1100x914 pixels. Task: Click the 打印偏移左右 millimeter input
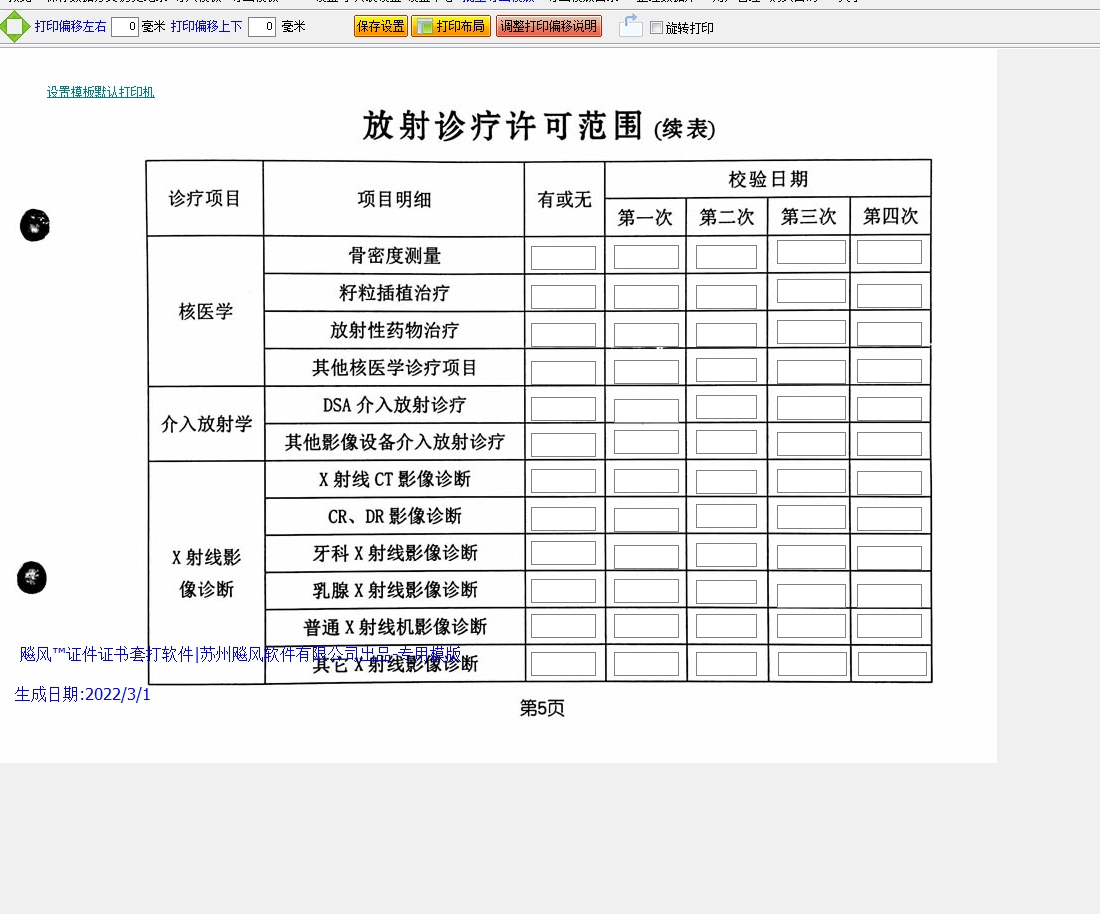(x=125, y=27)
